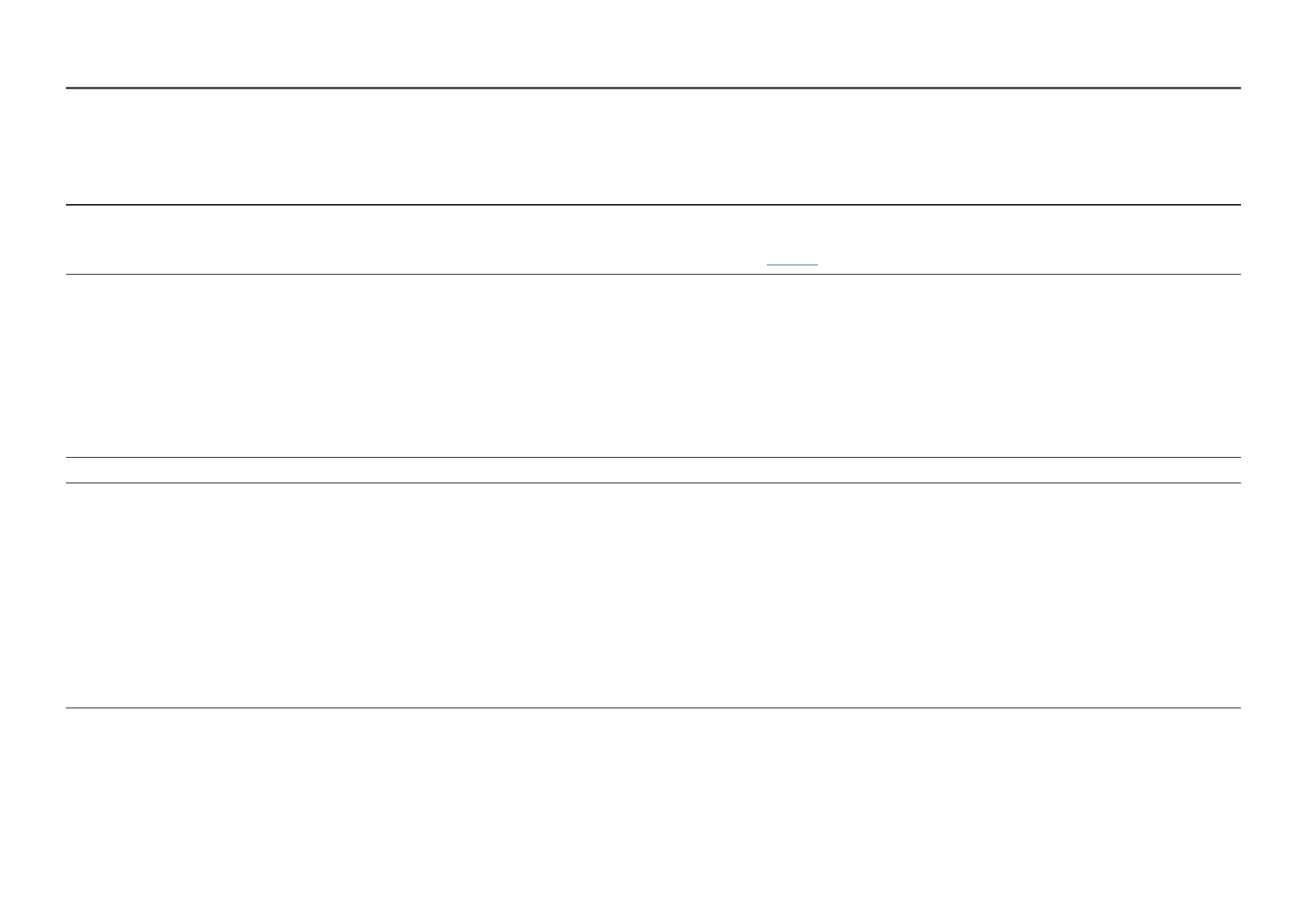This screenshot has width=1307, height=924.
Task: Click the divider line closing the header section
Action: coord(653,205)
